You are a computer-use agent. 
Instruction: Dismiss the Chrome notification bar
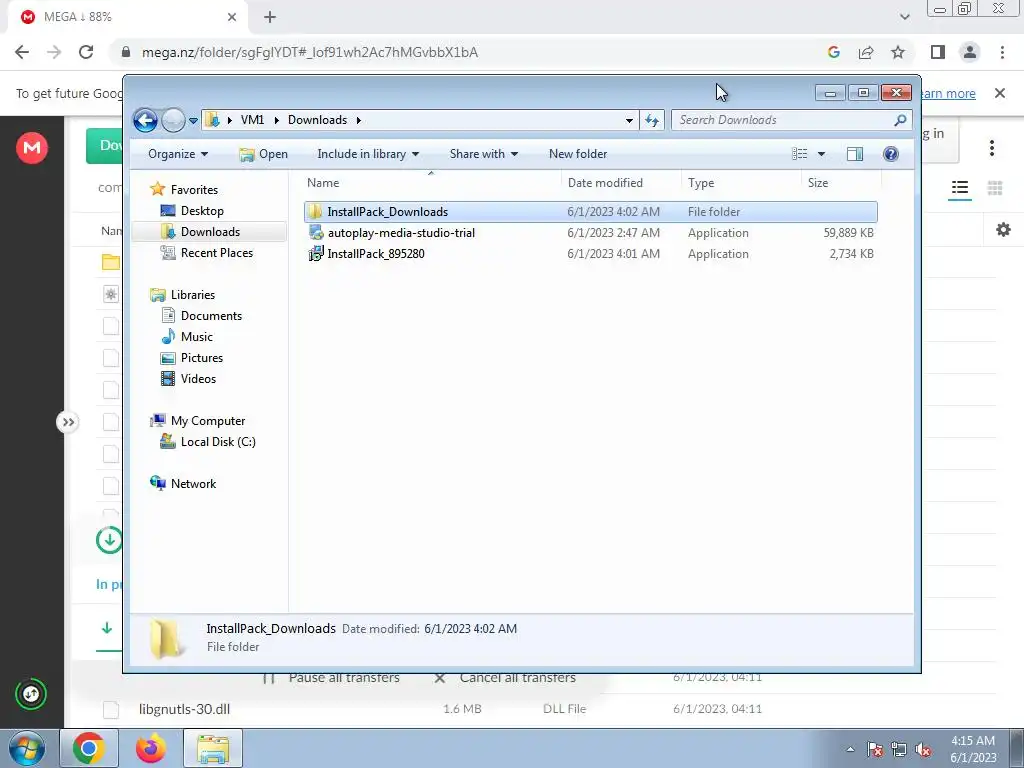1000,93
